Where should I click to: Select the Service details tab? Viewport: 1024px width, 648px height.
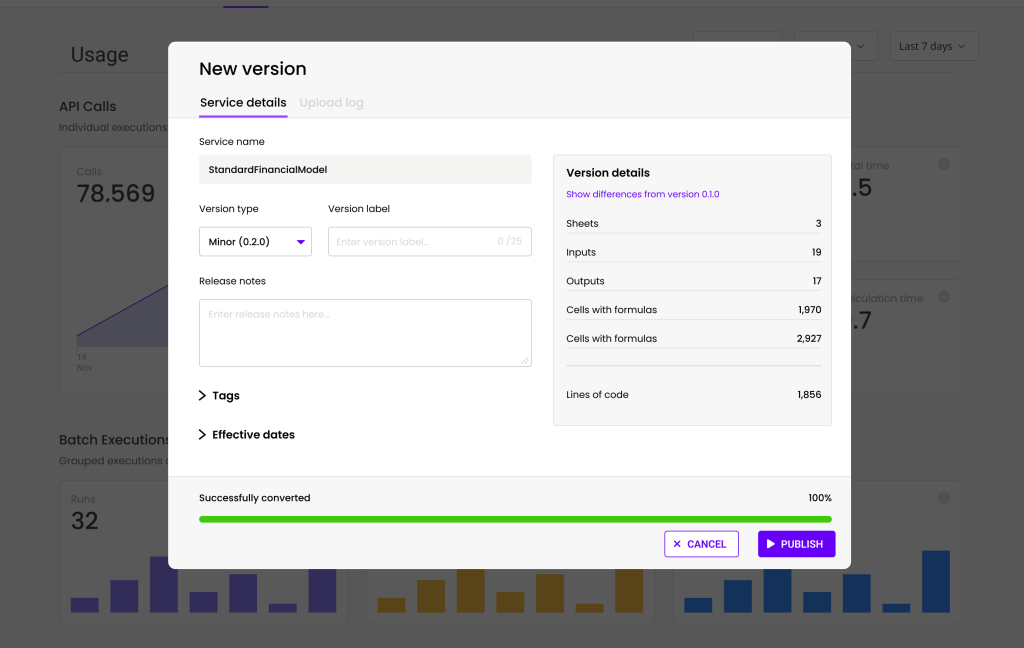[243, 102]
